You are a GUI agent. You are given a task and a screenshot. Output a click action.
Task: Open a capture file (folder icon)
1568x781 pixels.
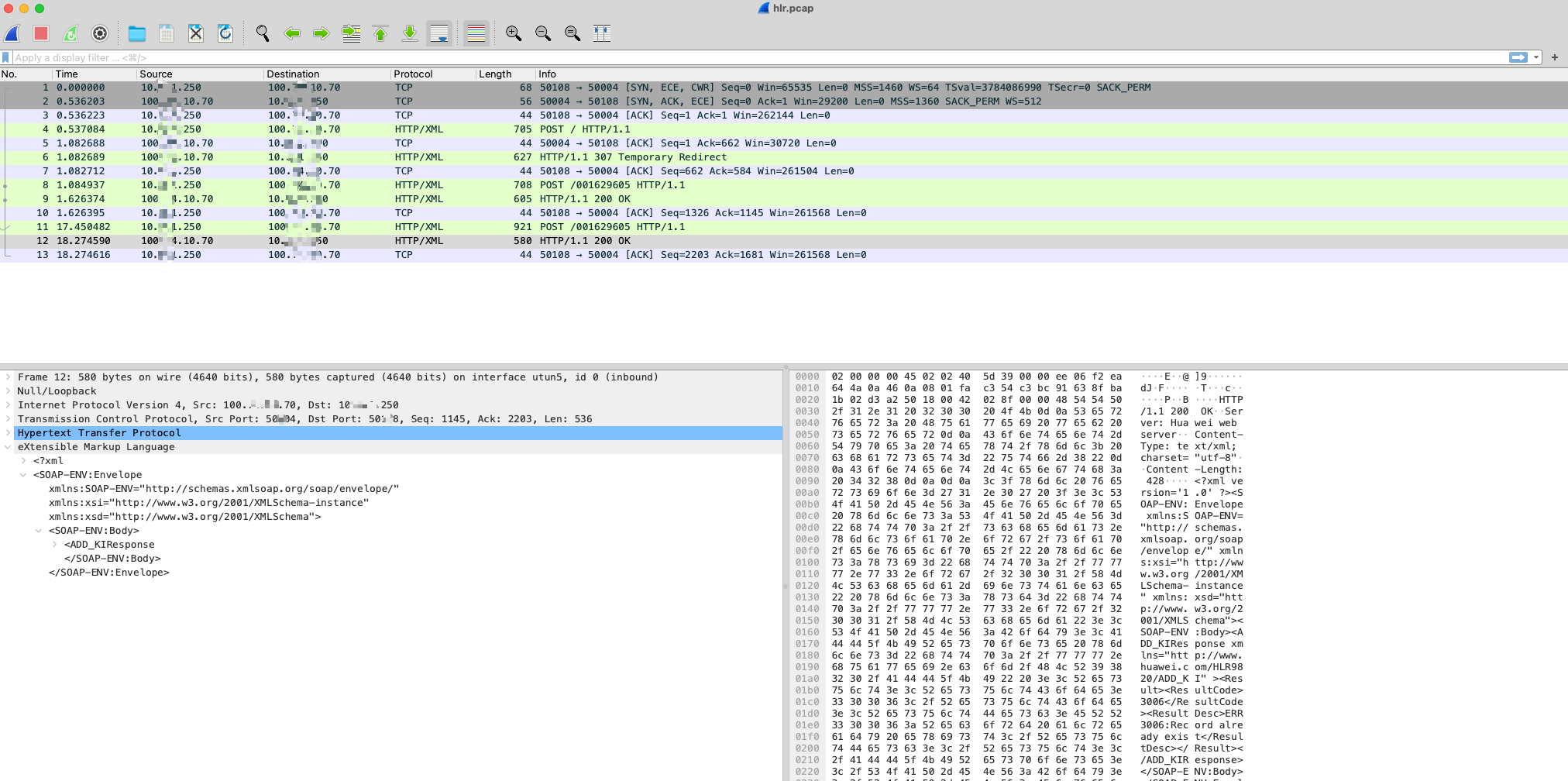tap(137, 33)
